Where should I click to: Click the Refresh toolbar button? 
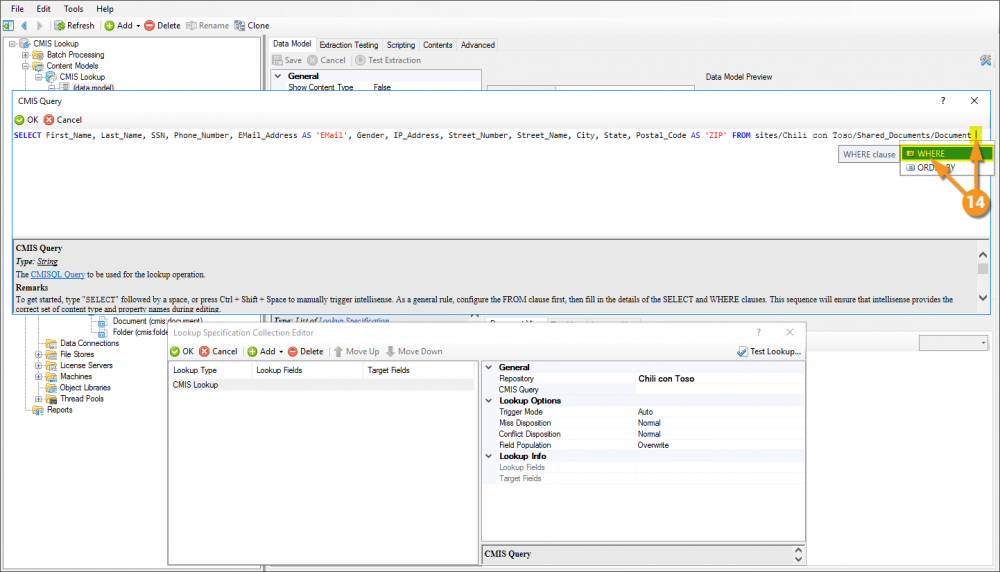coord(74,26)
